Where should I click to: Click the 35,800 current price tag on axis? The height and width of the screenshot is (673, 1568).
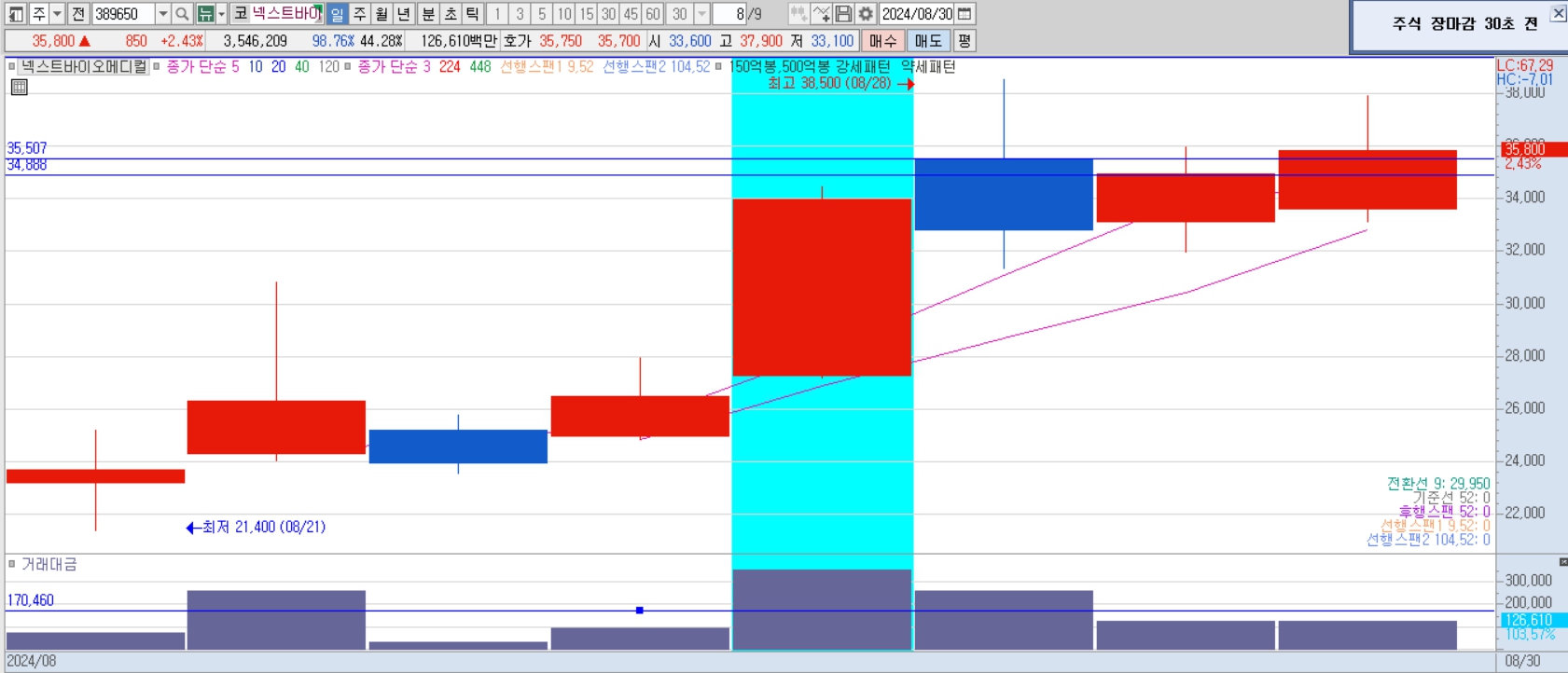pyautogui.click(x=1533, y=149)
